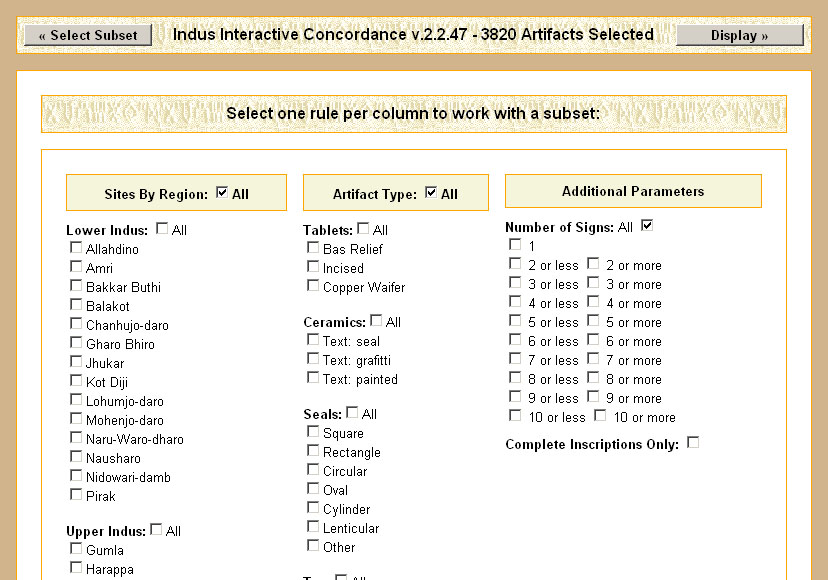Enable the 5 or less checkbox
The width and height of the screenshot is (828, 580).
515,320
